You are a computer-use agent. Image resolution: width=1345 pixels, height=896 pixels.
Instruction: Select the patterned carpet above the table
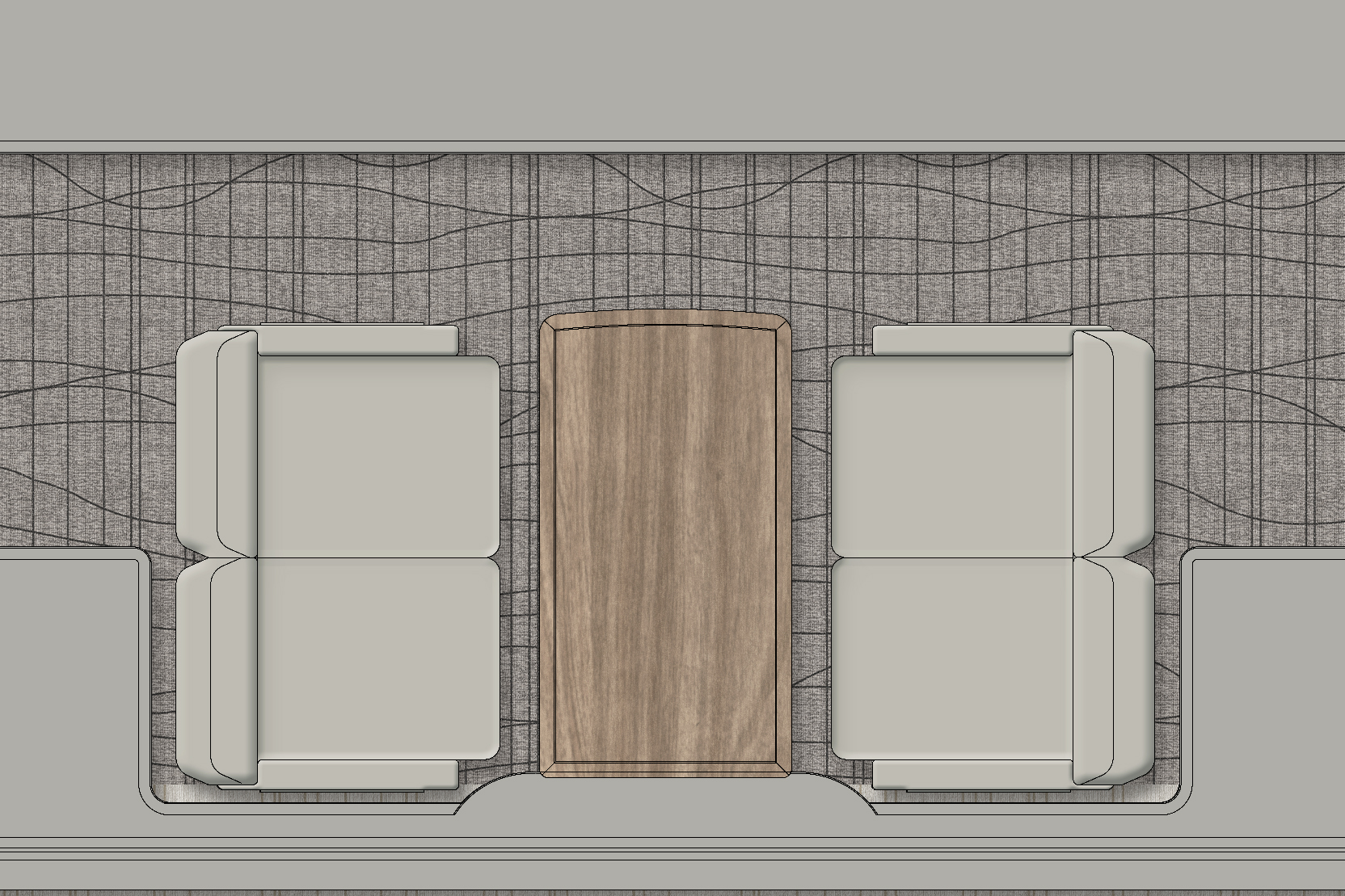663,234
